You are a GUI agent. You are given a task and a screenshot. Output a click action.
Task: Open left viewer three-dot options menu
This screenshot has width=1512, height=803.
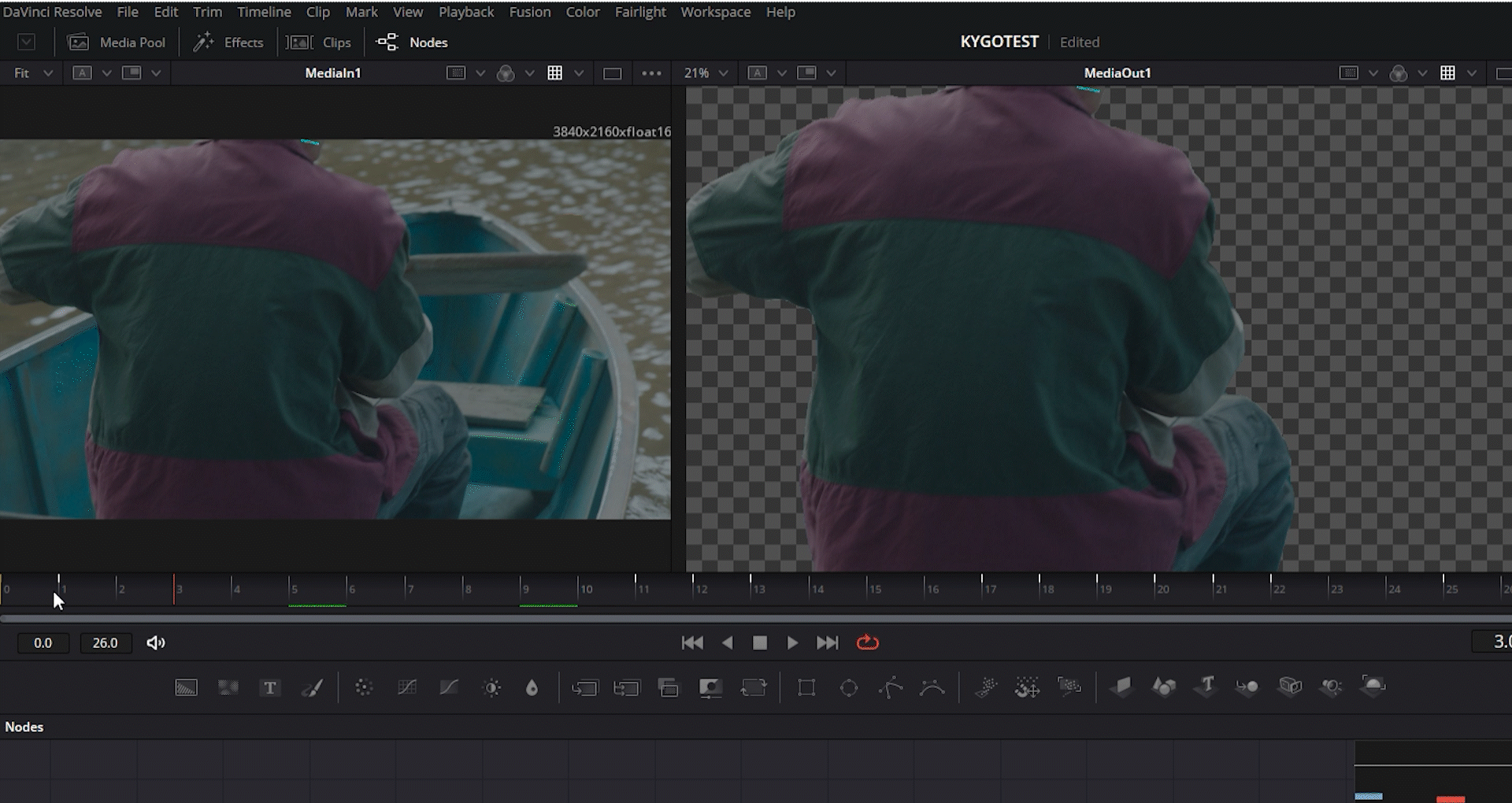click(x=651, y=73)
